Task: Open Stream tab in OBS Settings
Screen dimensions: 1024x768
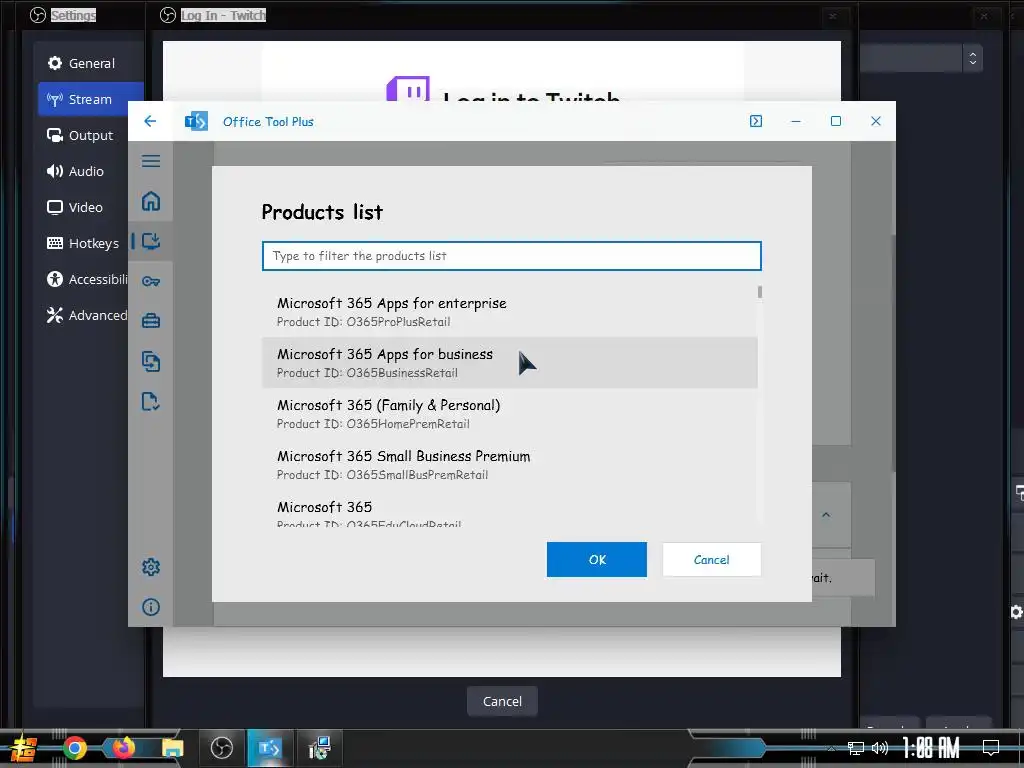Action: [90, 99]
